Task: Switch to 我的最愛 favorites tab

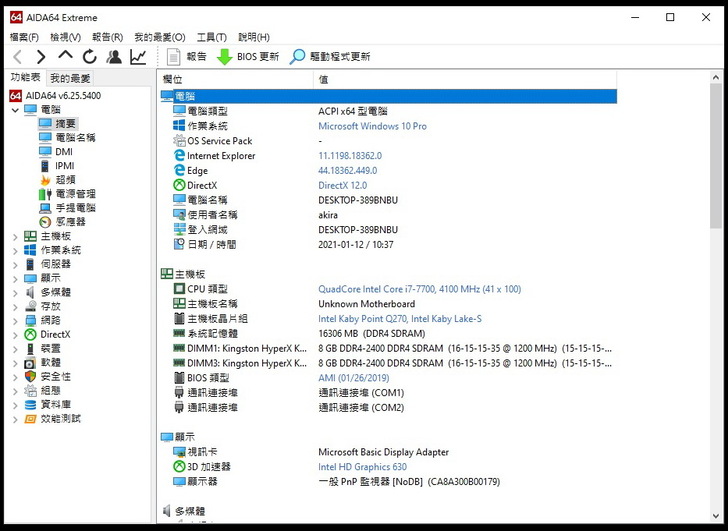Action: pyautogui.click(x=70, y=78)
